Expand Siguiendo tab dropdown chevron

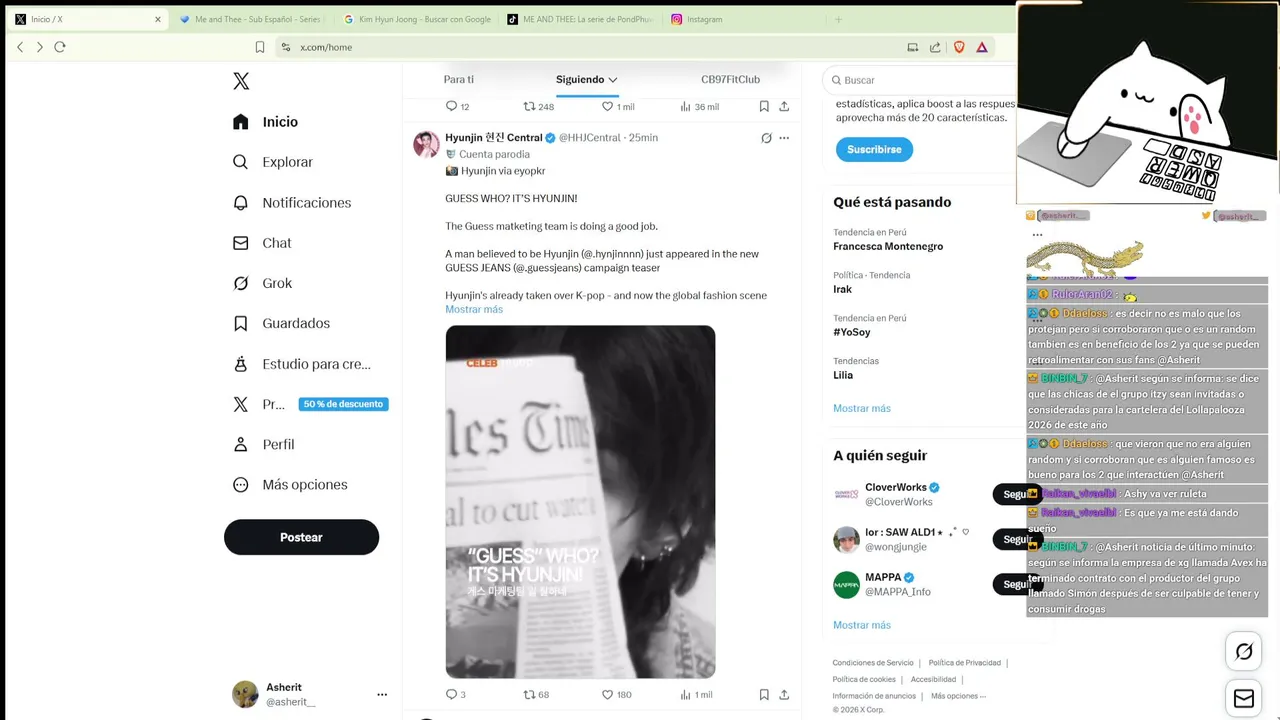tap(613, 80)
